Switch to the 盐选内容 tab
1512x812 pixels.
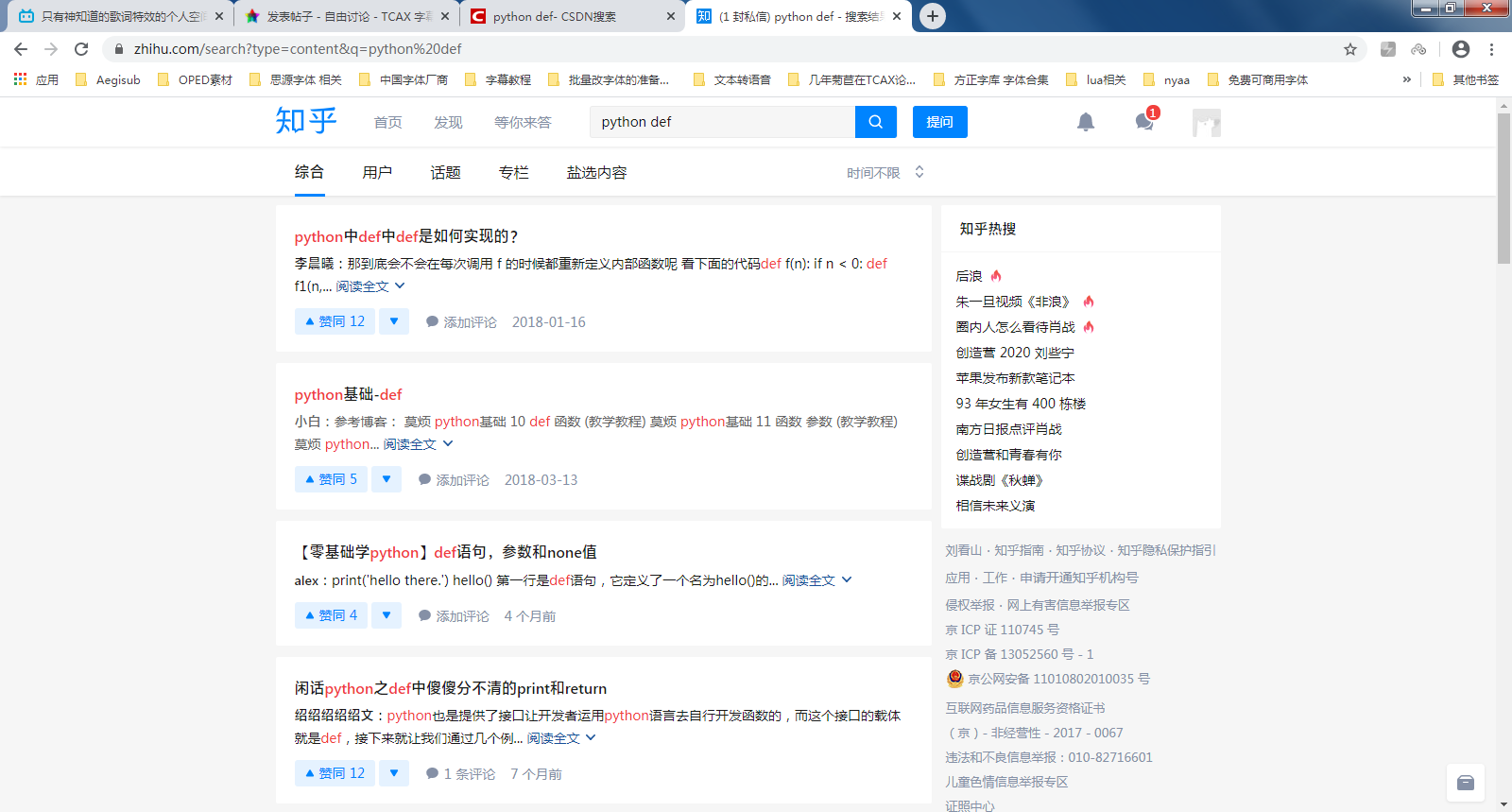pyautogui.click(x=596, y=172)
